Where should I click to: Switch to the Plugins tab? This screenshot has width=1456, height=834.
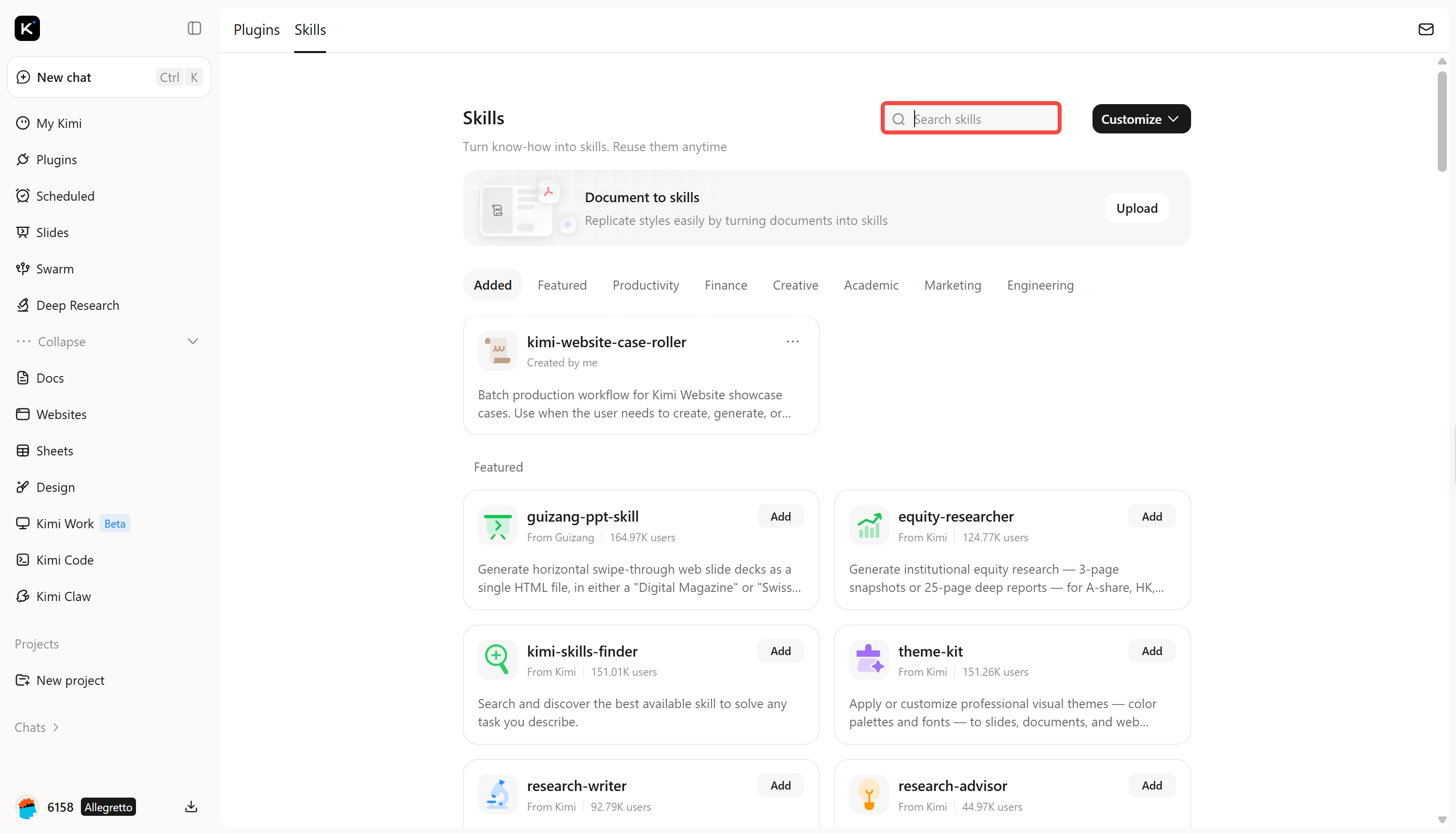tap(257, 30)
